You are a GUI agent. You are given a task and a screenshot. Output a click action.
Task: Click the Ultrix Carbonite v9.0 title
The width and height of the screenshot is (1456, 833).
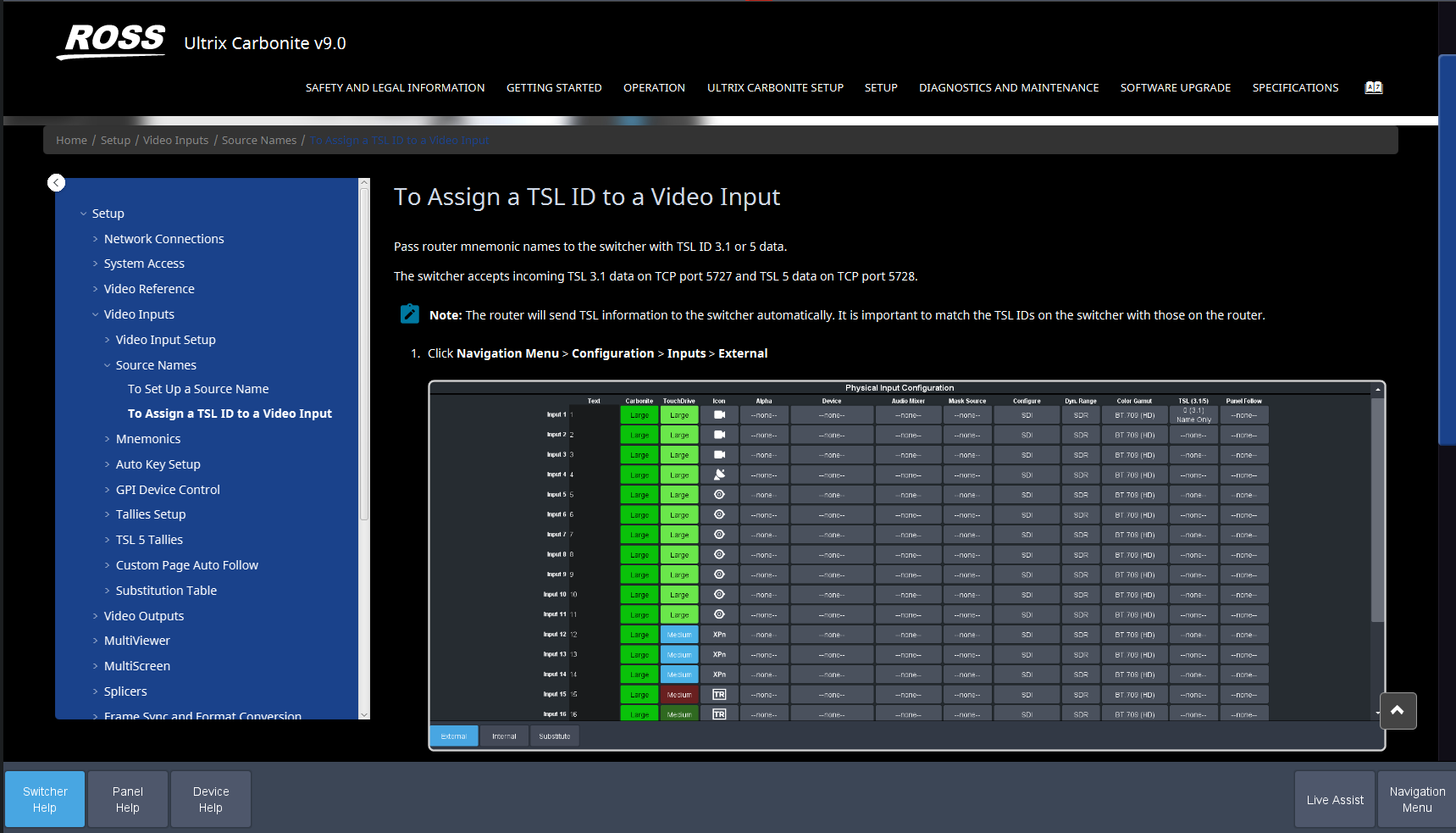click(265, 43)
